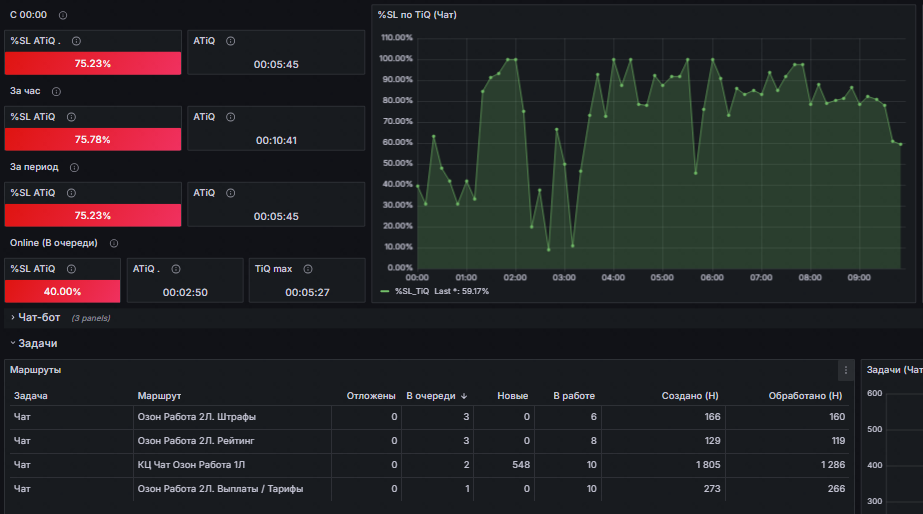The height and width of the screenshot is (514, 923).
Task: Click info icon beside За час heading
Action: [x=56, y=91]
